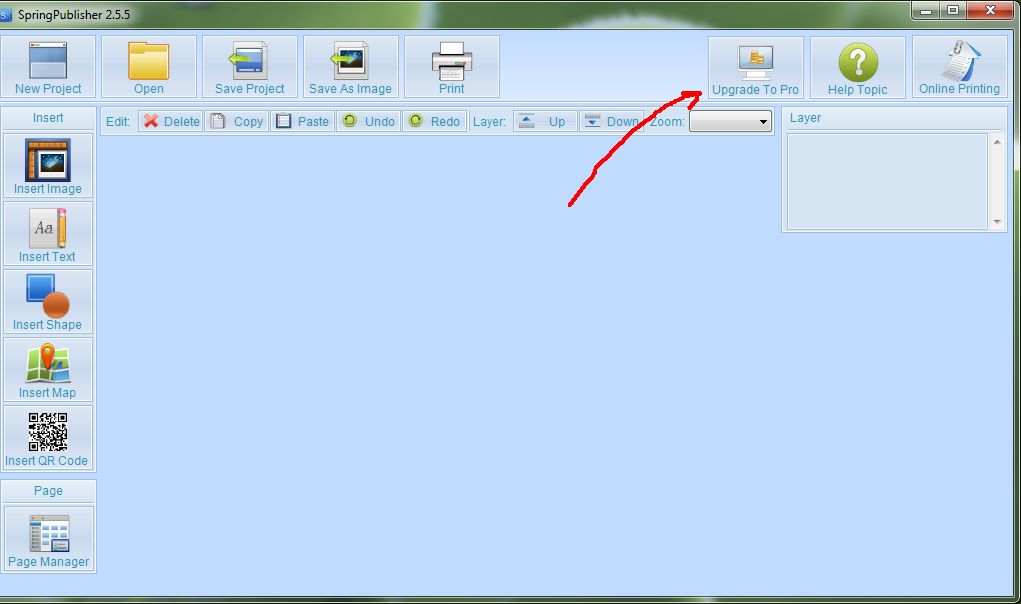Open Help Topic
The width and height of the screenshot is (1021, 604).
click(x=857, y=68)
